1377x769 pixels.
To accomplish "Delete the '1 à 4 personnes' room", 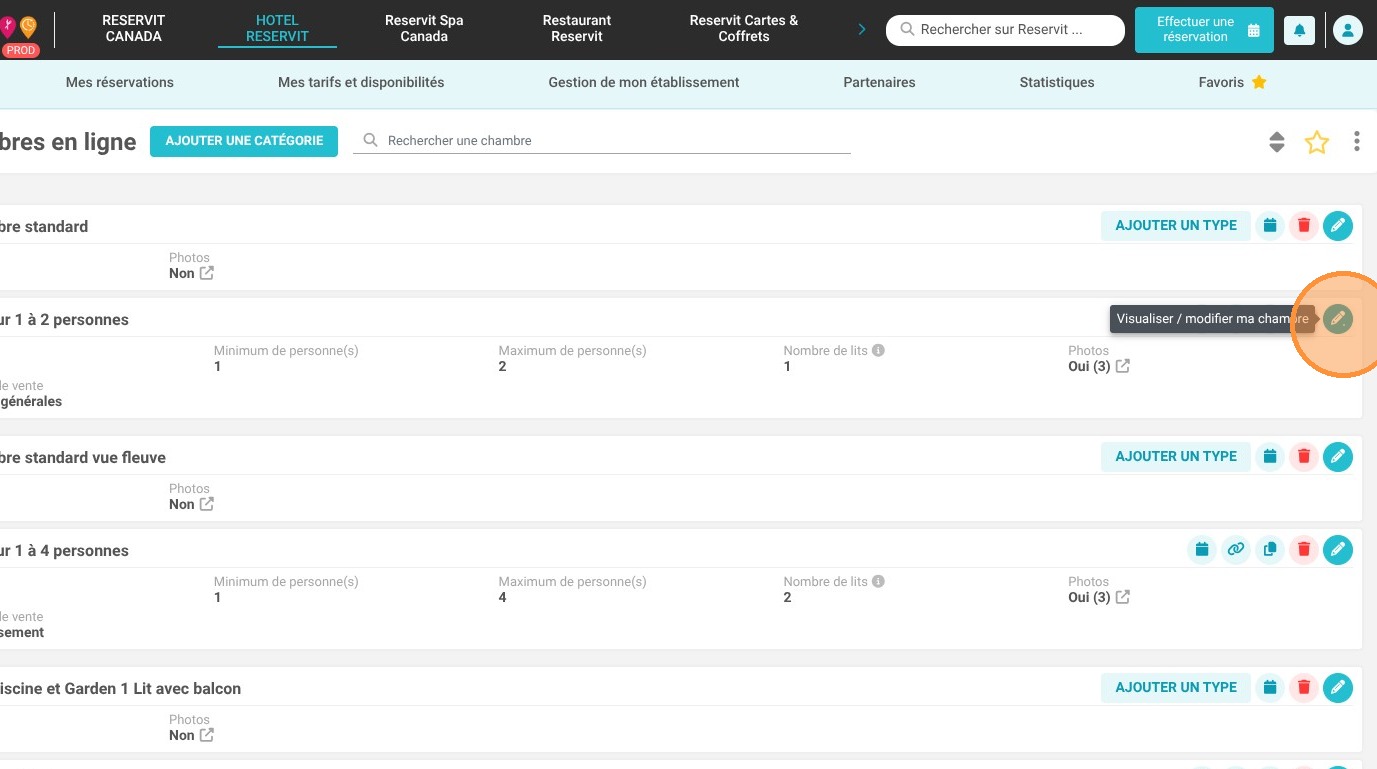I will pyautogui.click(x=1304, y=549).
